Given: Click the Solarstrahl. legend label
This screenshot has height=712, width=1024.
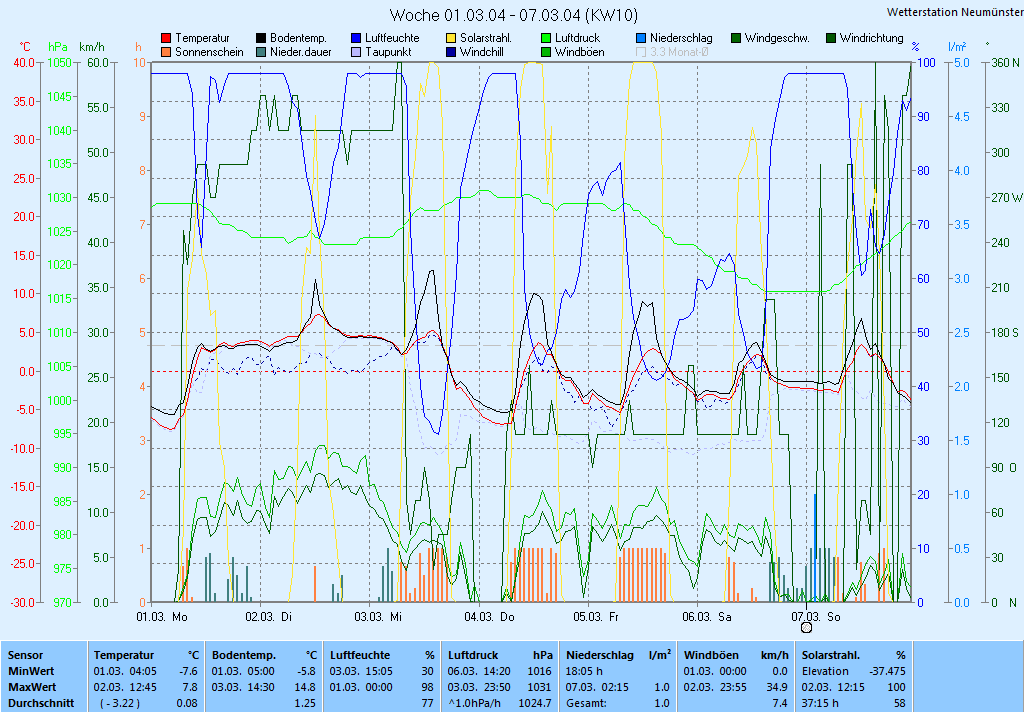Looking at the screenshot, I should click(486, 39).
